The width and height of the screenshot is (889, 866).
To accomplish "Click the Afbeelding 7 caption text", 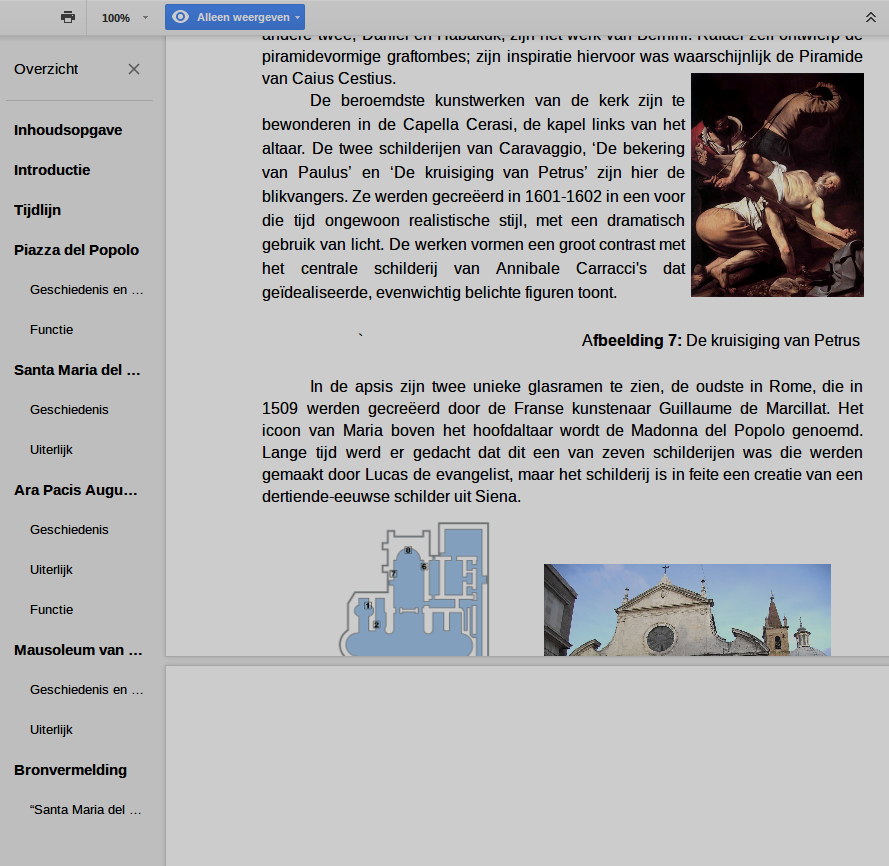I will (720, 341).
